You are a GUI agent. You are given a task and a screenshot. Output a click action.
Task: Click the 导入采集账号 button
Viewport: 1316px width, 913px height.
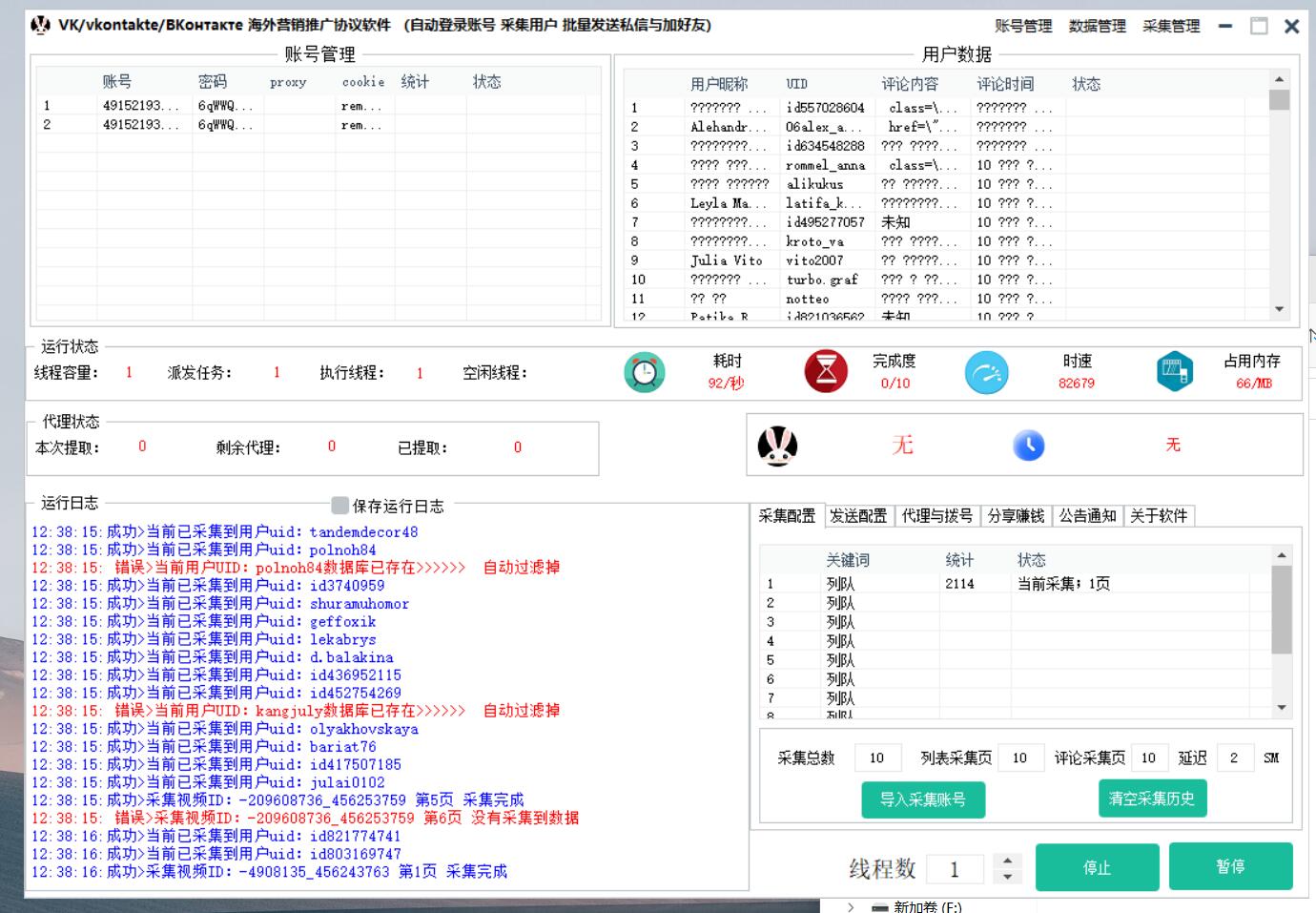[922, 799]
